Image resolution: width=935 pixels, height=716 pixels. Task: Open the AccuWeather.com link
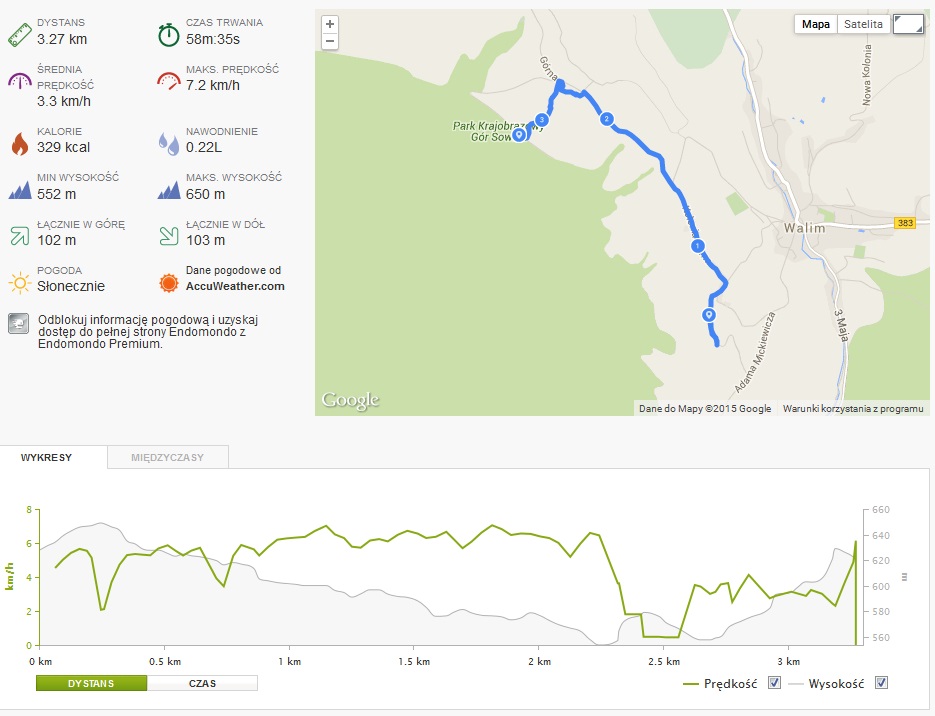[235, 286]
